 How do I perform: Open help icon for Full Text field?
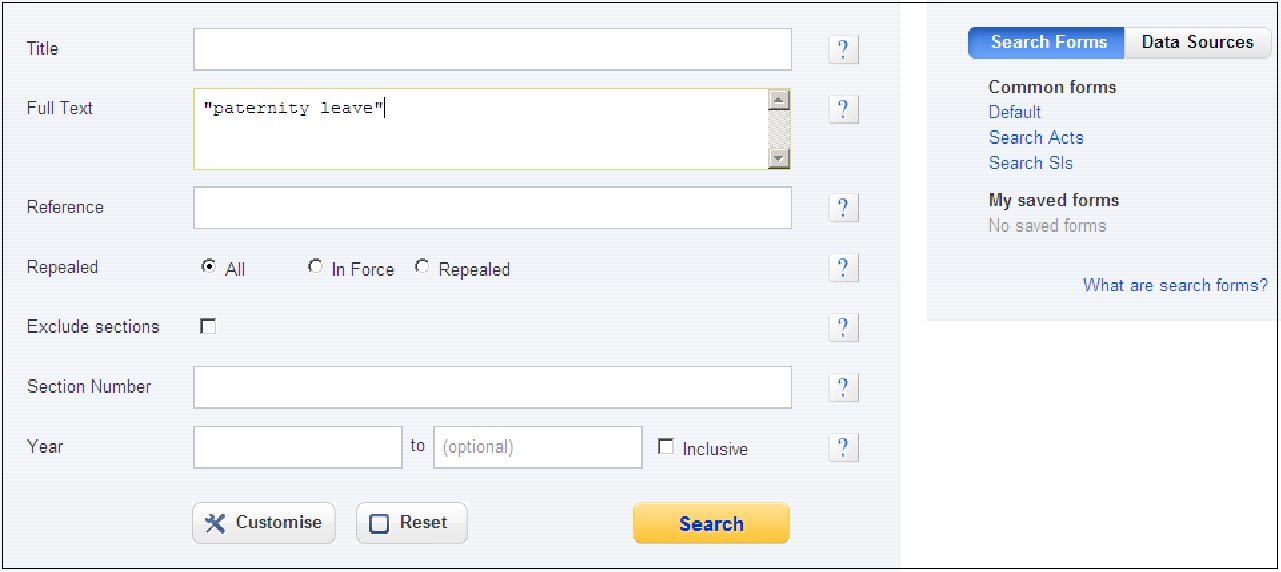843,109
